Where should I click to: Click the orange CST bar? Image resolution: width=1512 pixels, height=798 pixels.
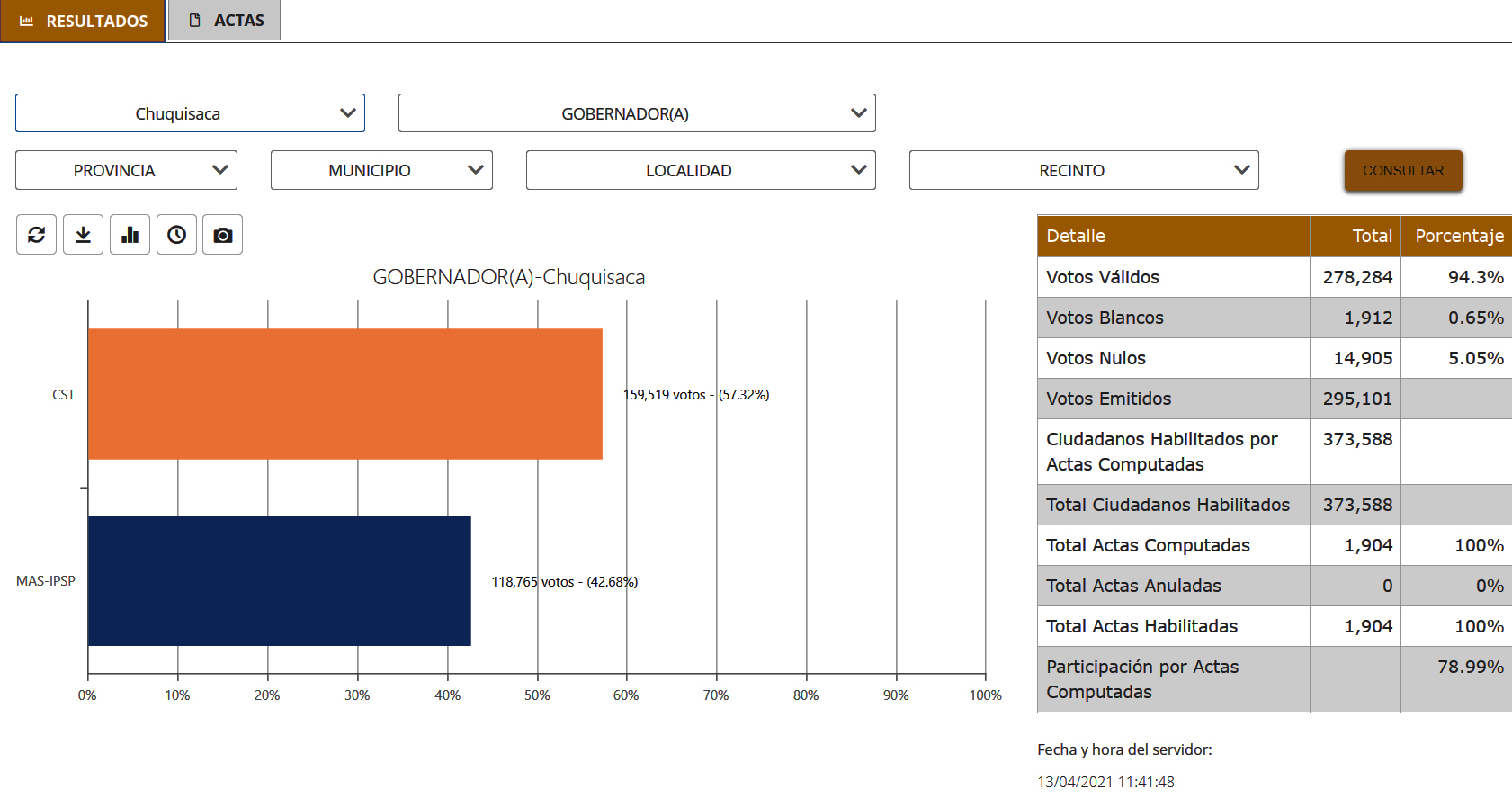click(344, 394)
